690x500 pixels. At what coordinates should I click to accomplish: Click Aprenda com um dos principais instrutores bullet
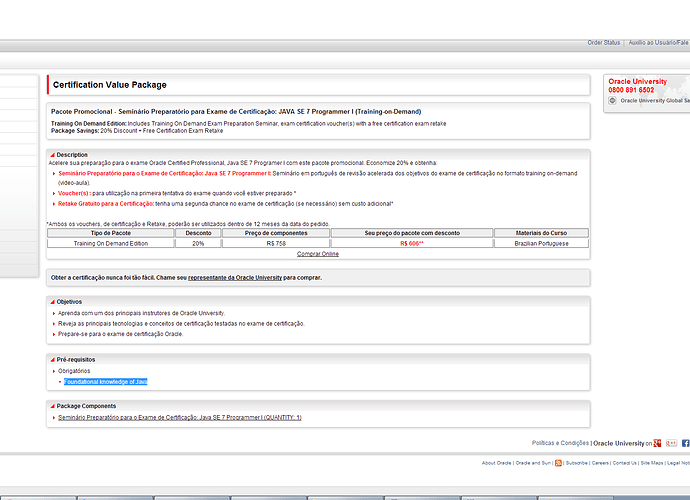[141, 313]
